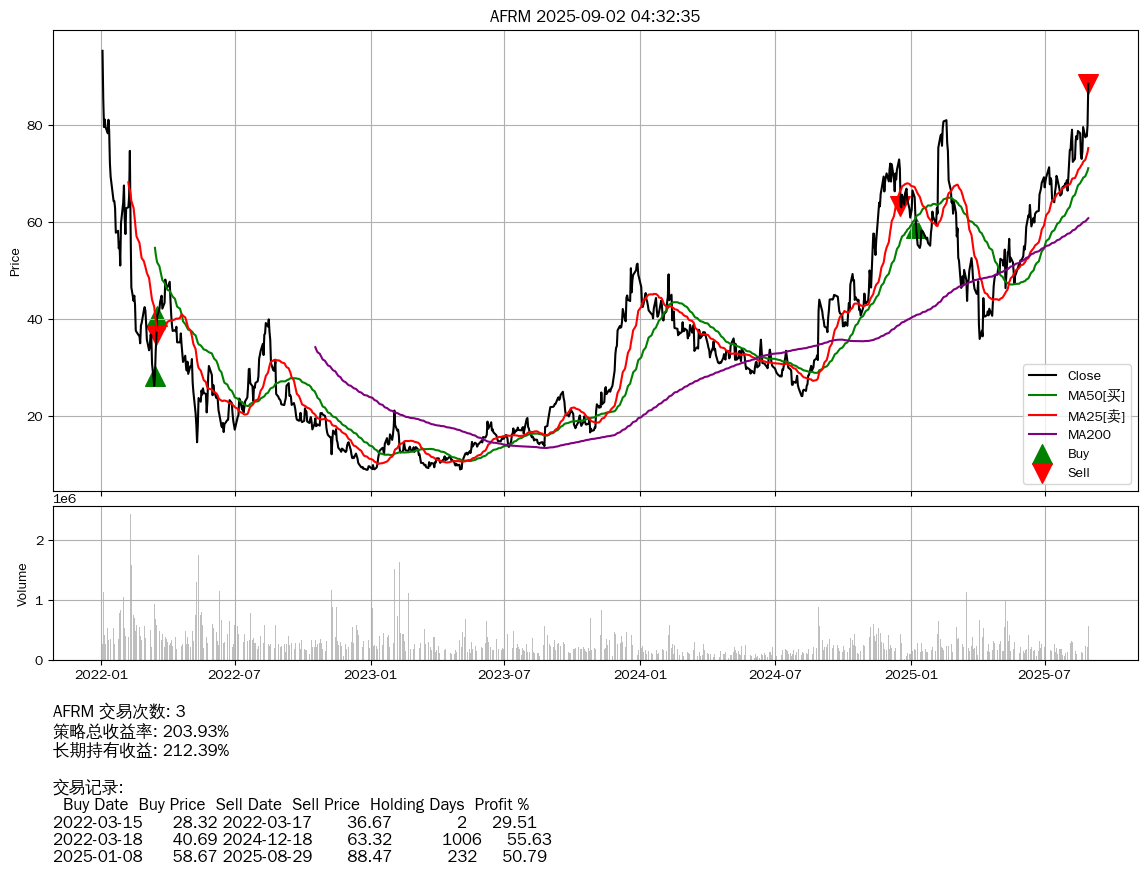Click the 2024-01 x-axis date label
The image size is (1147, 875).
(x=640, y=675)
